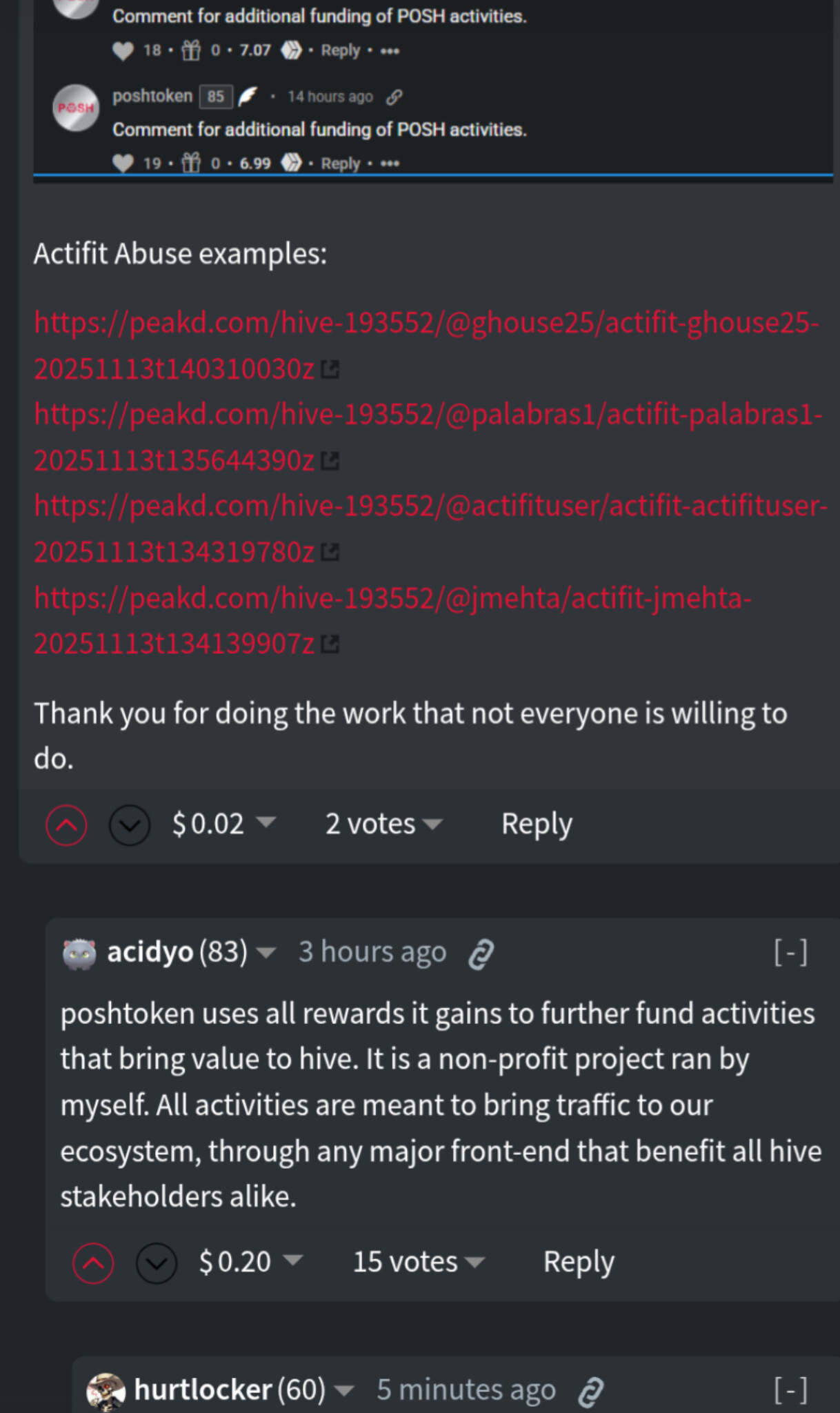Open acidyo's avatar profile picture
This screenshot has height=1413, width=840.
[x=79, y=953]
